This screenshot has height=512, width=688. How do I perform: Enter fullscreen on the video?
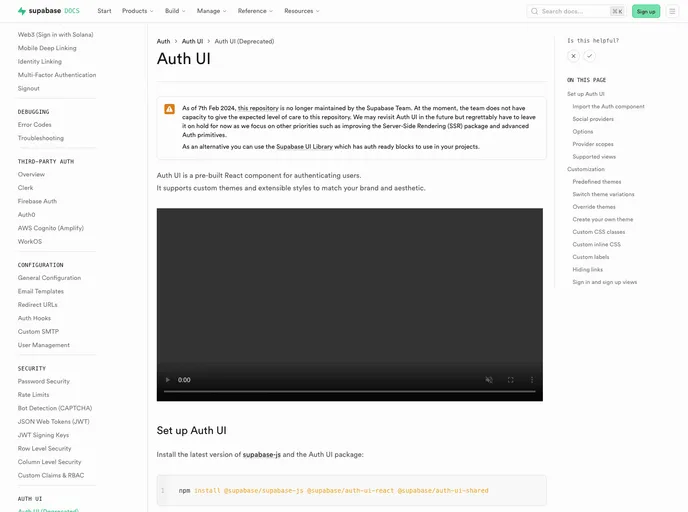510,380
